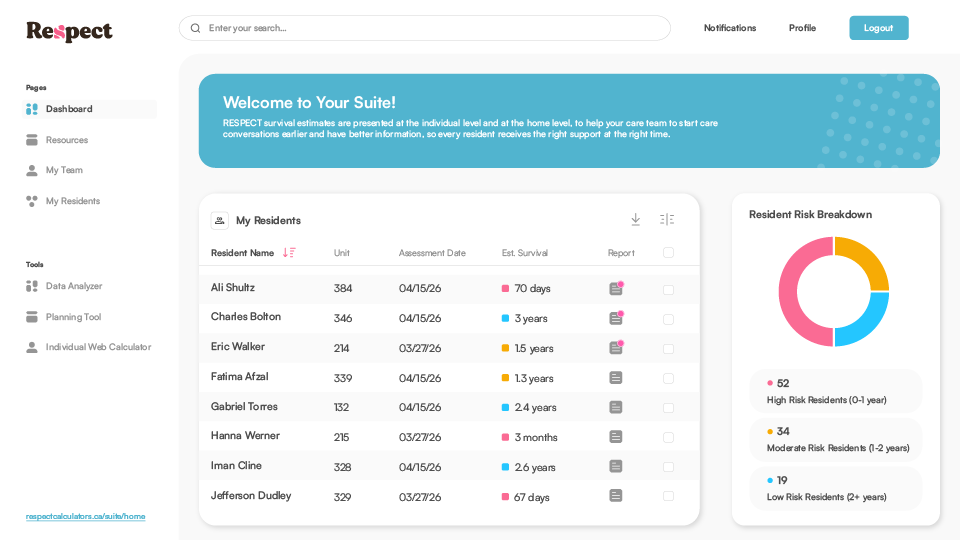Open Iman Cline's report icon

(616, 467)
